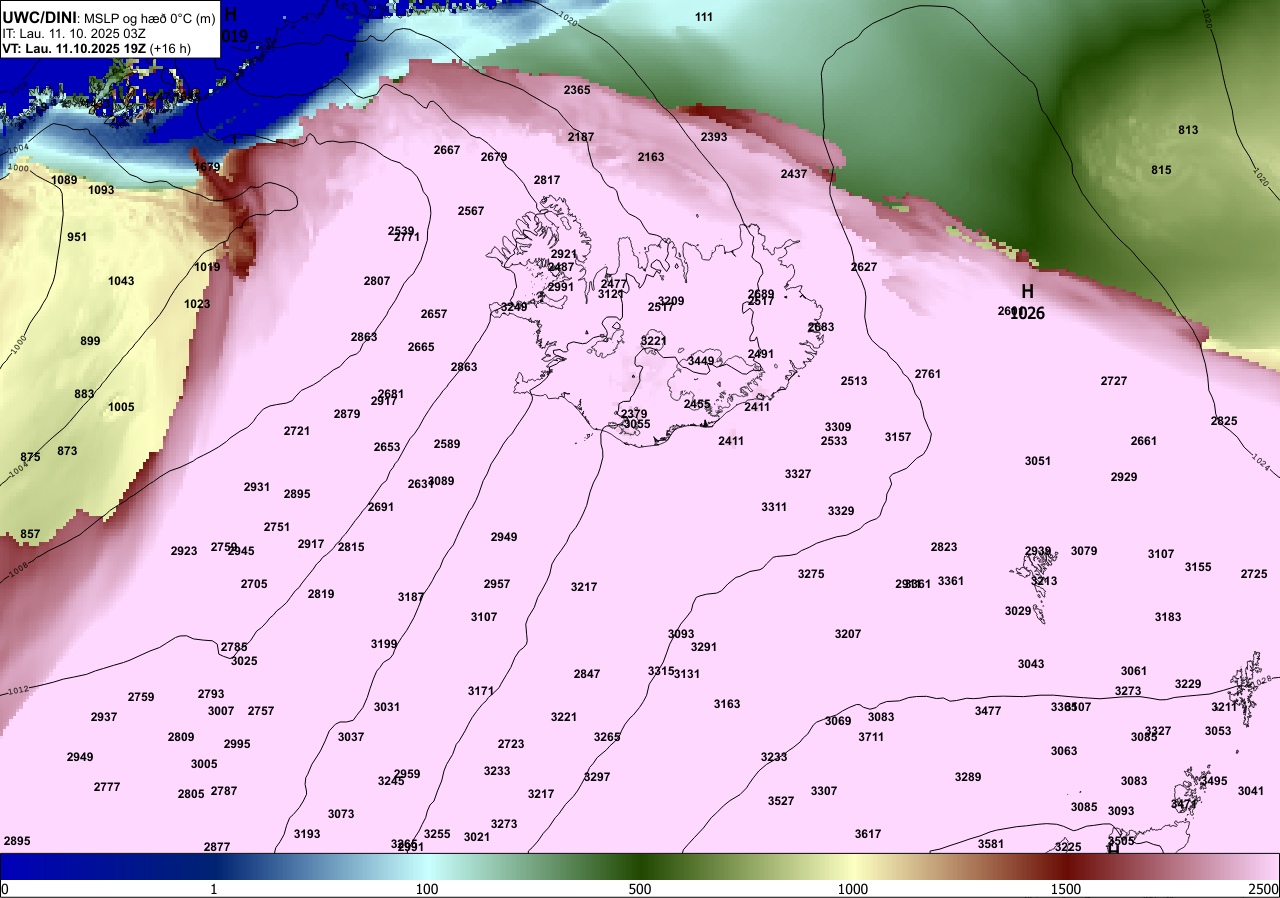
Task: Click the value 1089 in yellow area
Action: 64,180
